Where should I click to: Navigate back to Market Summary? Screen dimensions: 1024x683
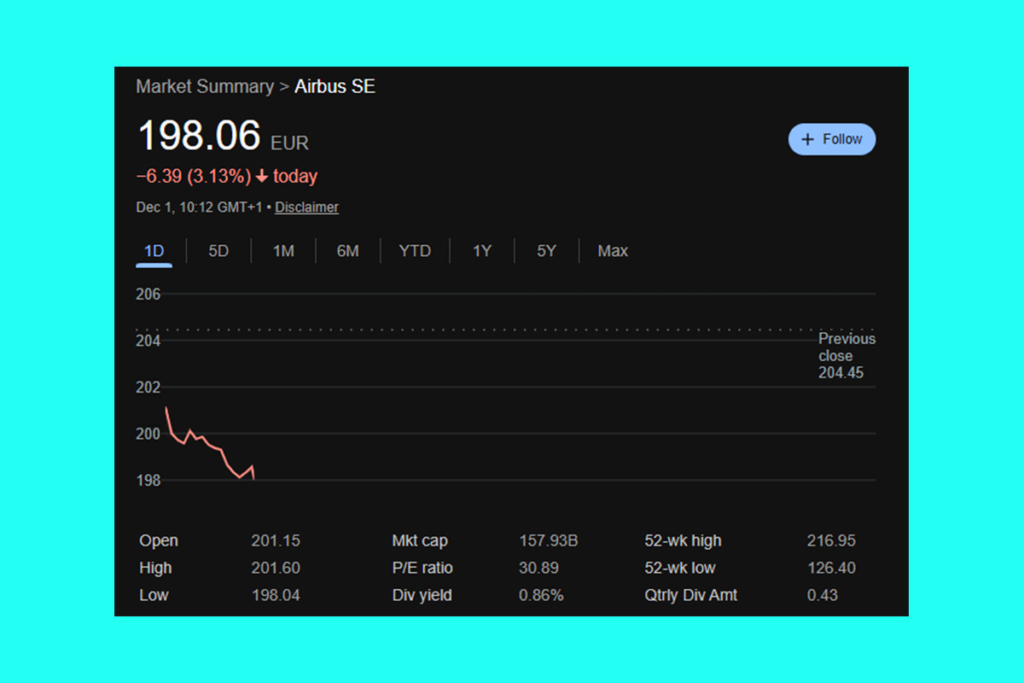[205, 86]
